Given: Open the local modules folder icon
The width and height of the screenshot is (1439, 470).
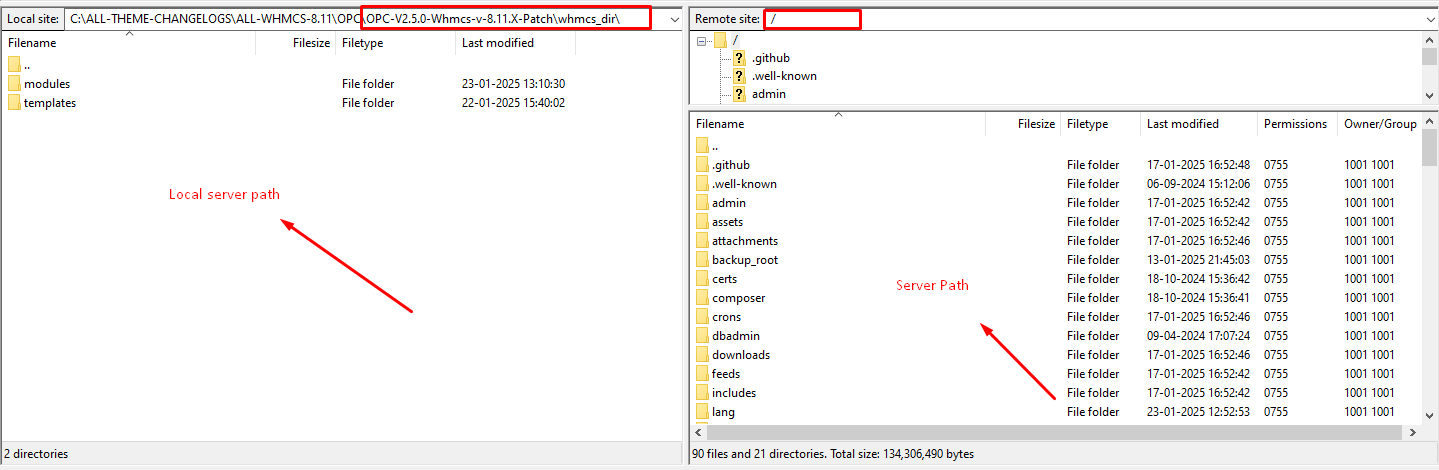Looking at the screenshot, I should point(14,84).
